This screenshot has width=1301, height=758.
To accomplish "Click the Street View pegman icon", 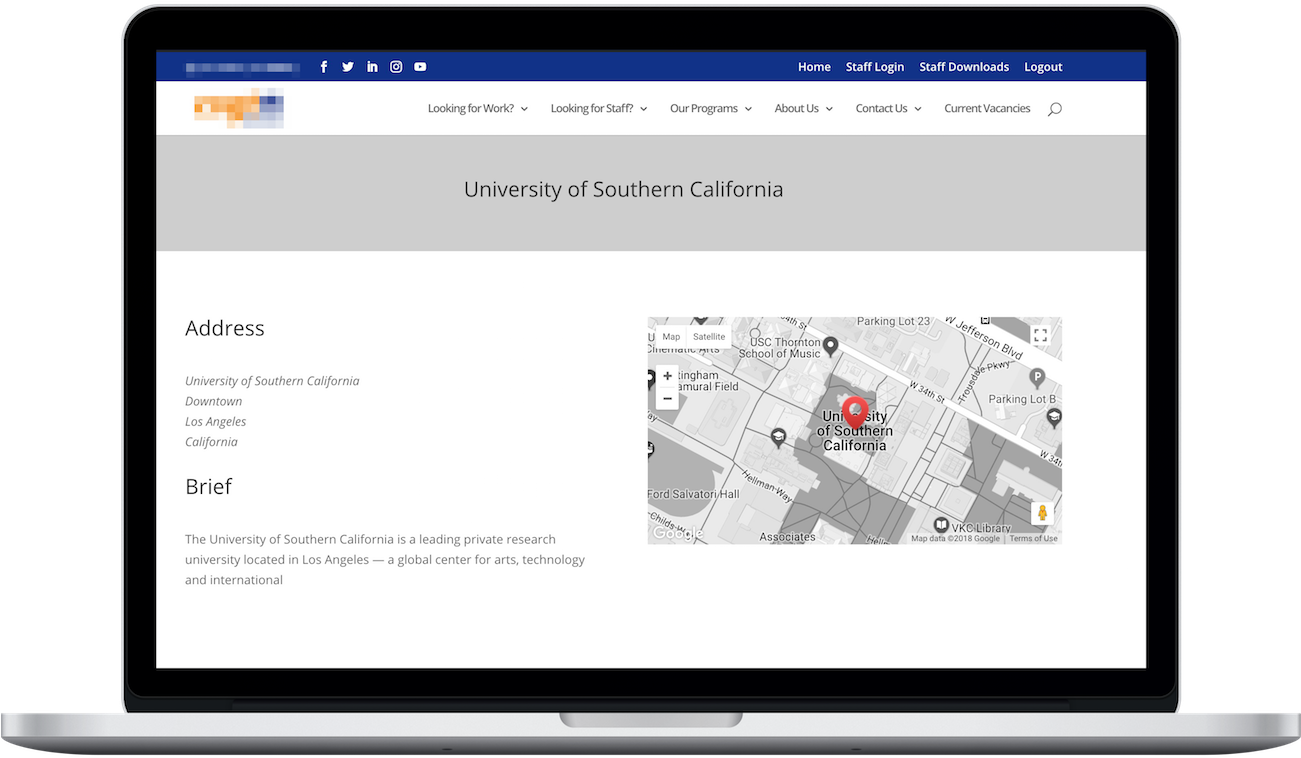I will pyautogui.click(x=1042, y=513).
